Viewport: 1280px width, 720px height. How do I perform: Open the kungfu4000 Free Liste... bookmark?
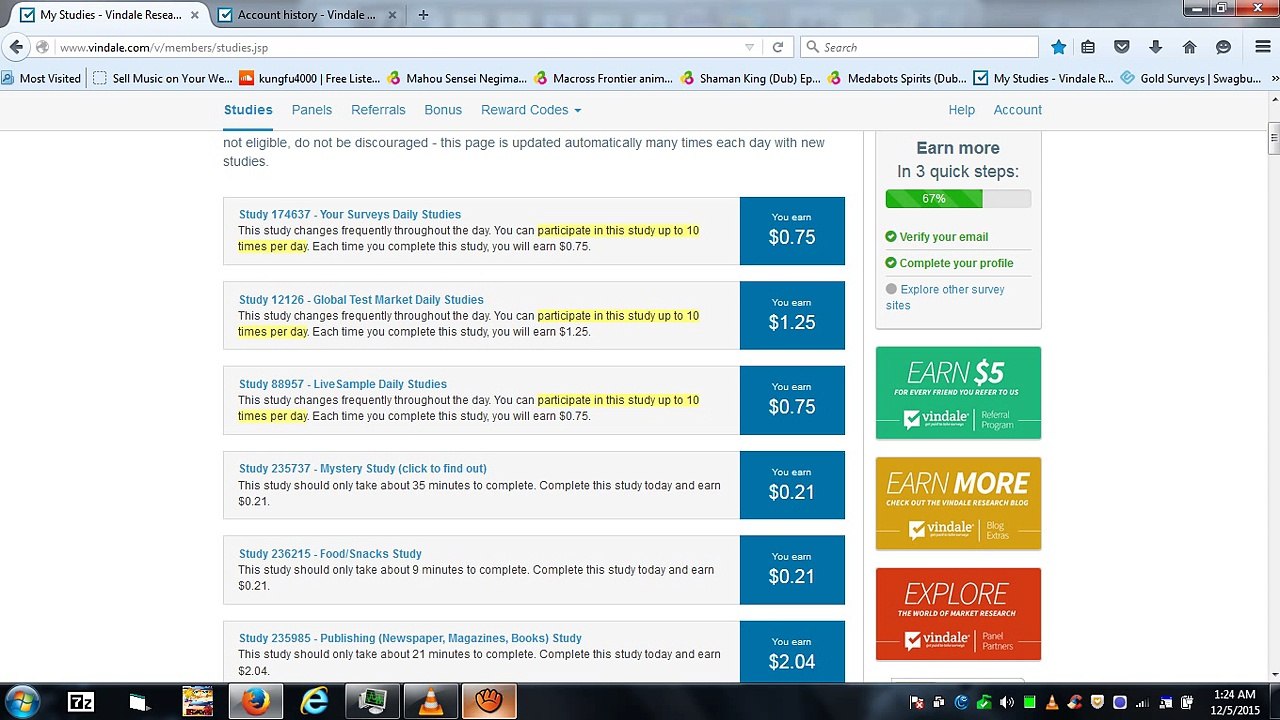tap(310, 78)
